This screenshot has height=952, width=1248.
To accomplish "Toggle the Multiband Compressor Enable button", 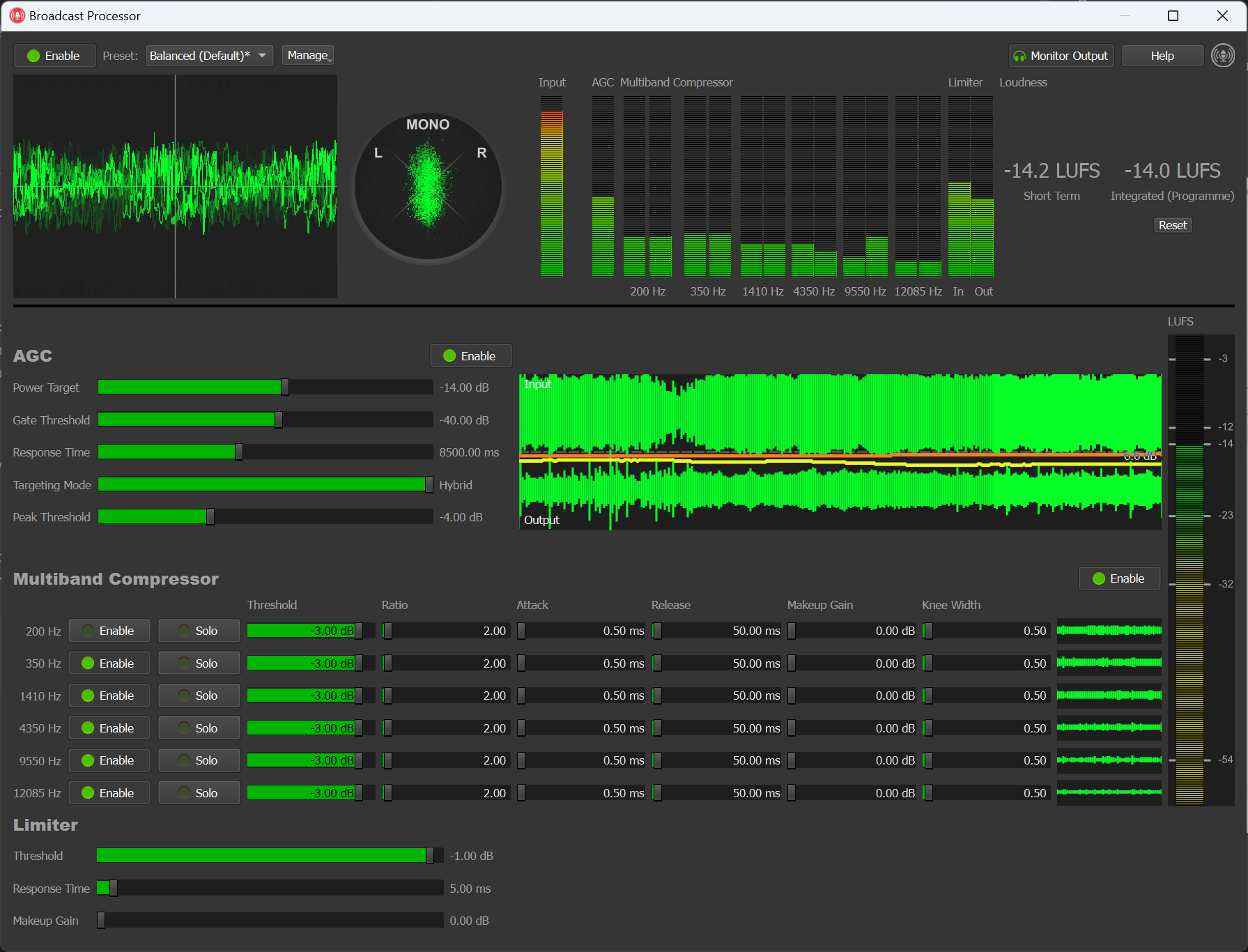I will point(1119,578).
